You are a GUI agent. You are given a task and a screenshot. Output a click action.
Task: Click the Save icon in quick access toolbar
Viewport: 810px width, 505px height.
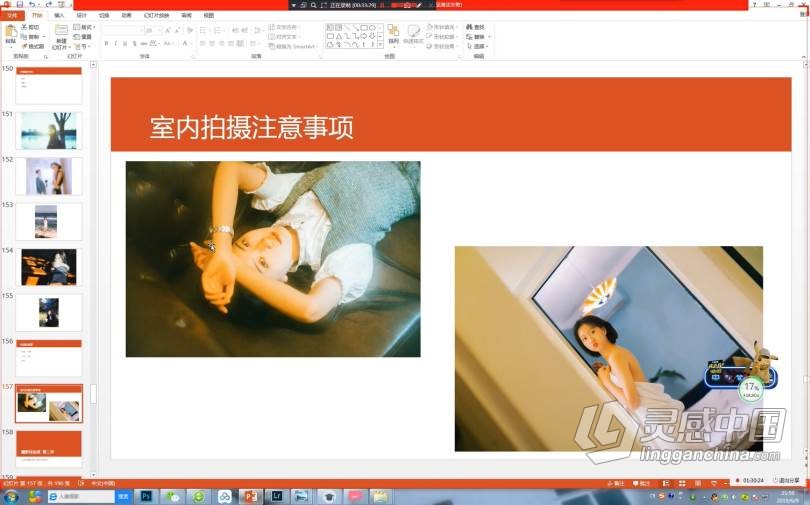[x=20, y=4]
